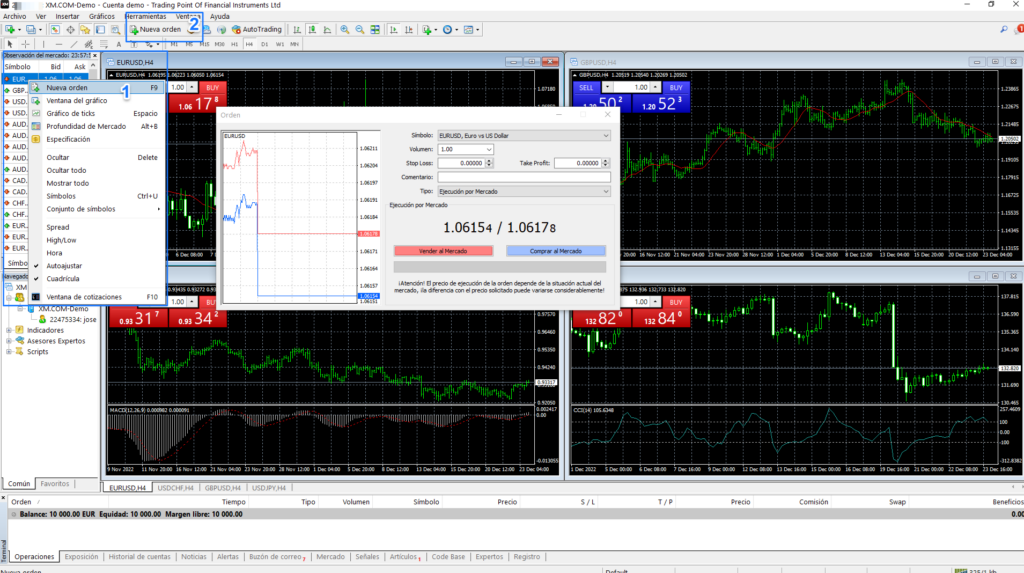Select the vertical line drawing tool

click(43, 44)
